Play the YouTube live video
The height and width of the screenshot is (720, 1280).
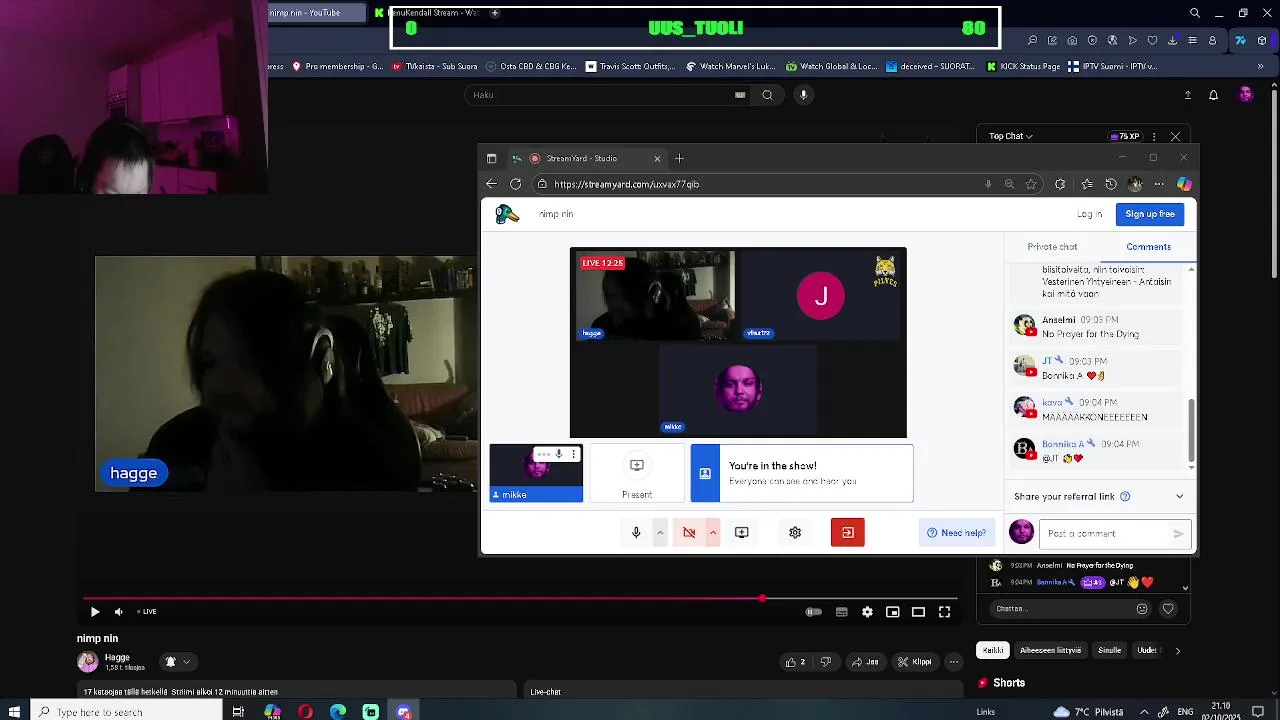[94, 612]
